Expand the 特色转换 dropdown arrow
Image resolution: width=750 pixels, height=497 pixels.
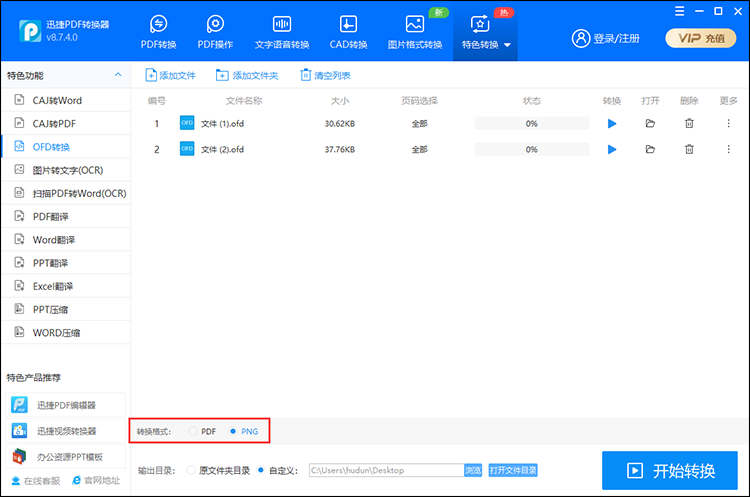[507, 45]
